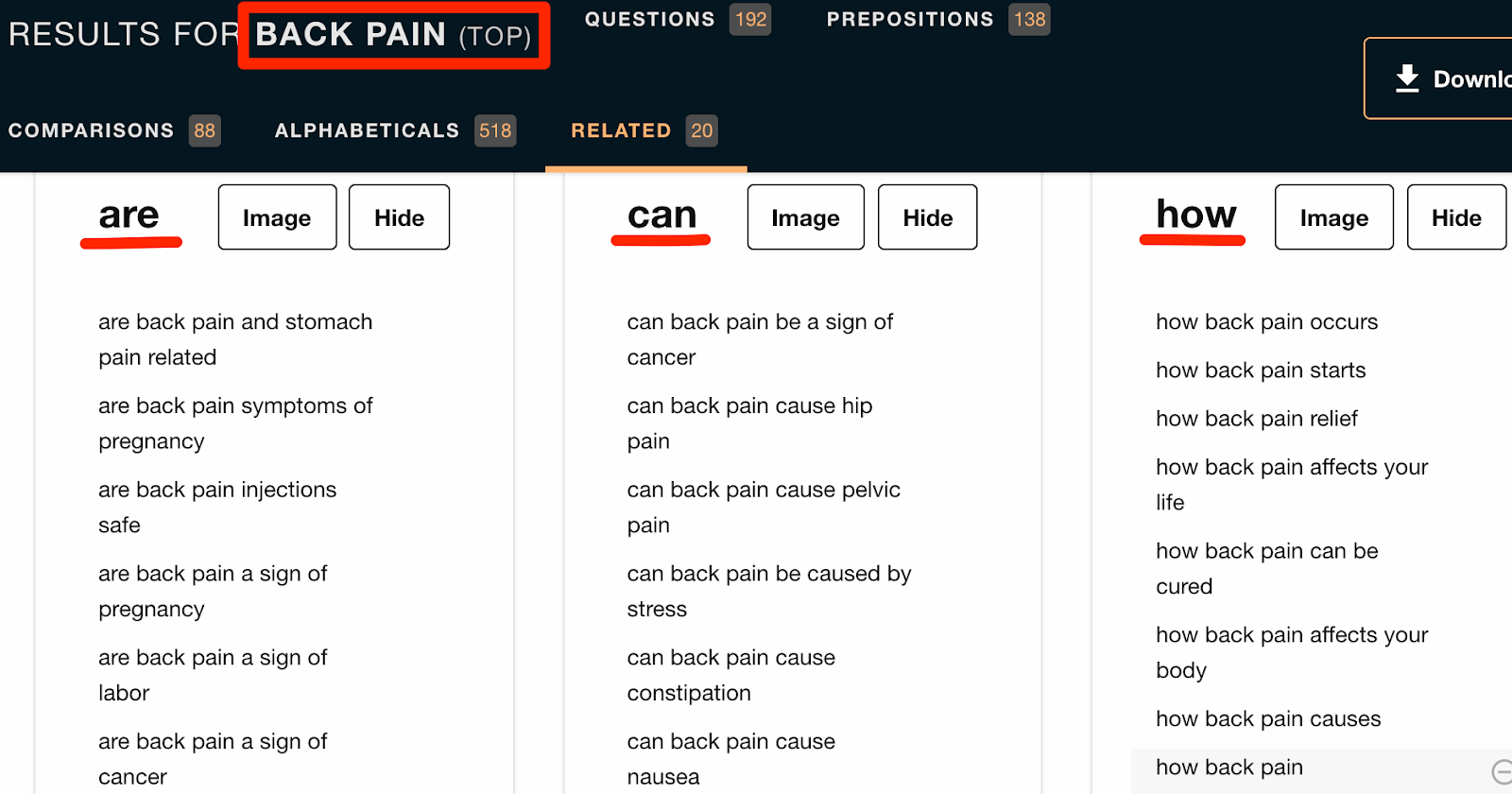Hide the 'can' results column

click(x=927, y=217)
